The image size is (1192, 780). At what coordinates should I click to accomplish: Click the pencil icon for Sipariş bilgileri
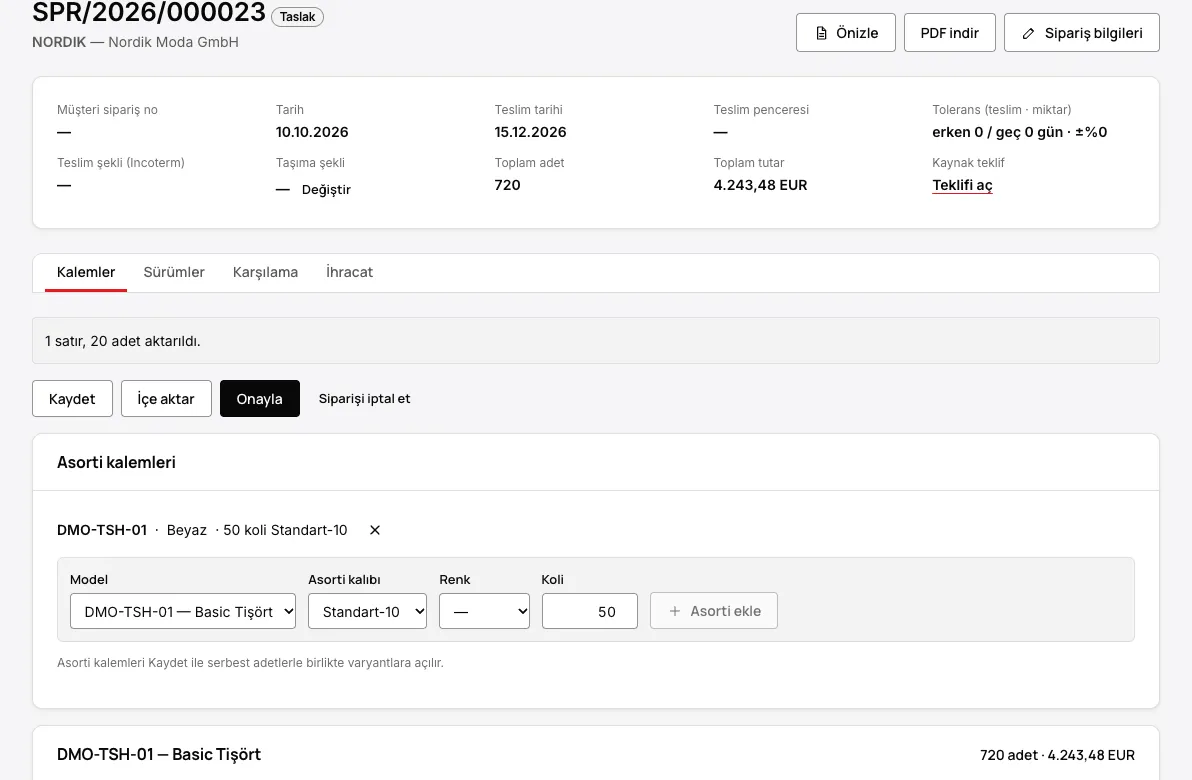point(1028,33)
